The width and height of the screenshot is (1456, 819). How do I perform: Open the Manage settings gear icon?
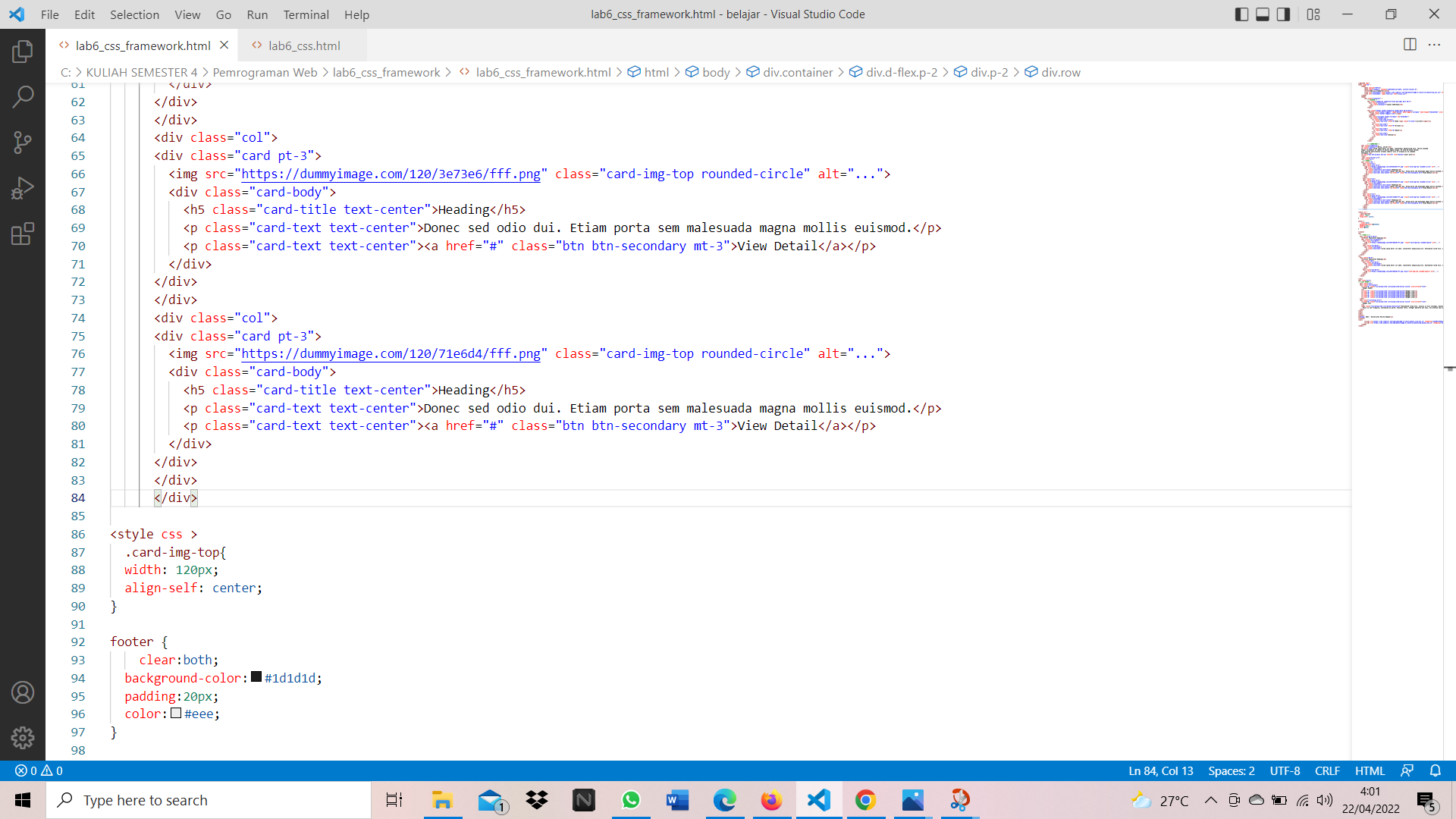coord(23,737)
